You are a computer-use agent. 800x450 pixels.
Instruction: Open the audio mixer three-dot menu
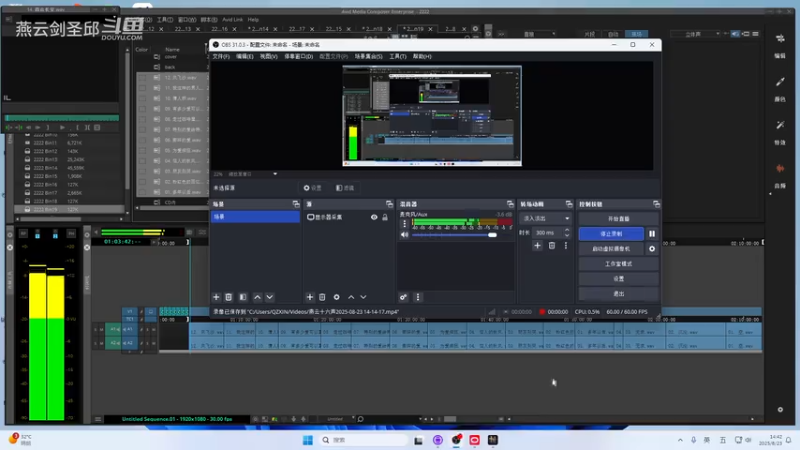tap(418, 297)
